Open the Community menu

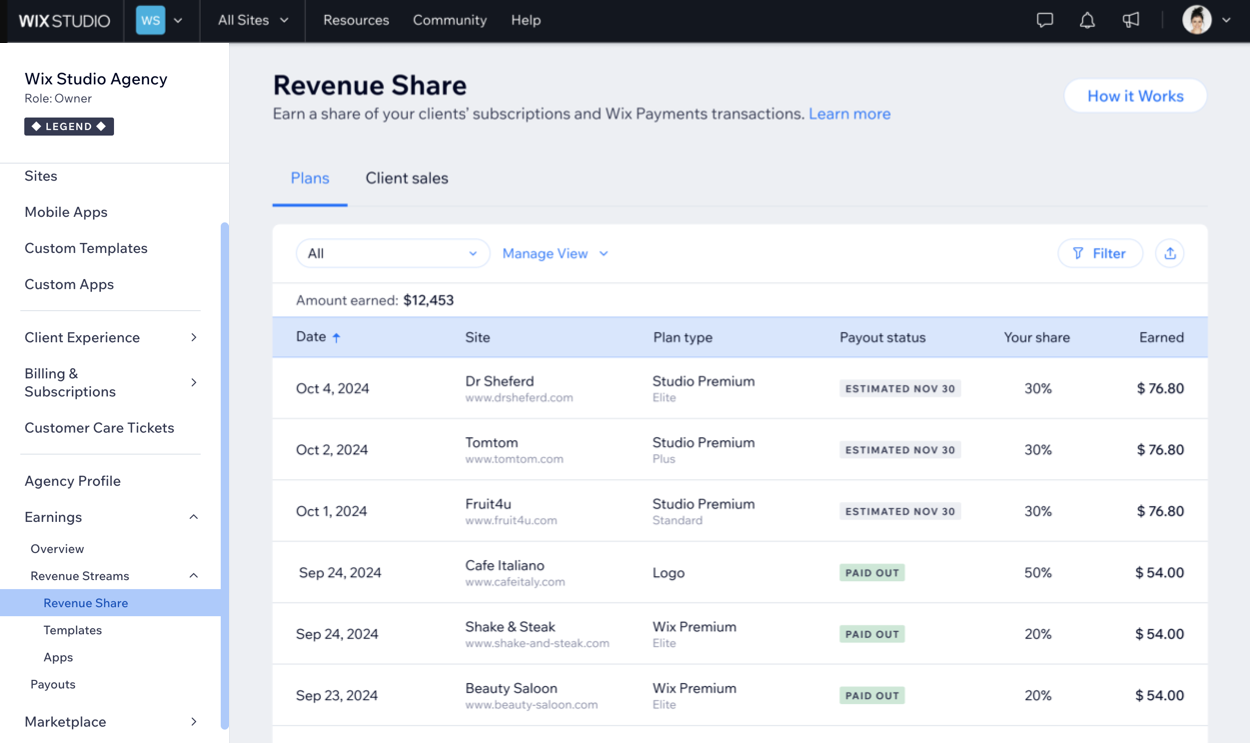tap(450, 20)
